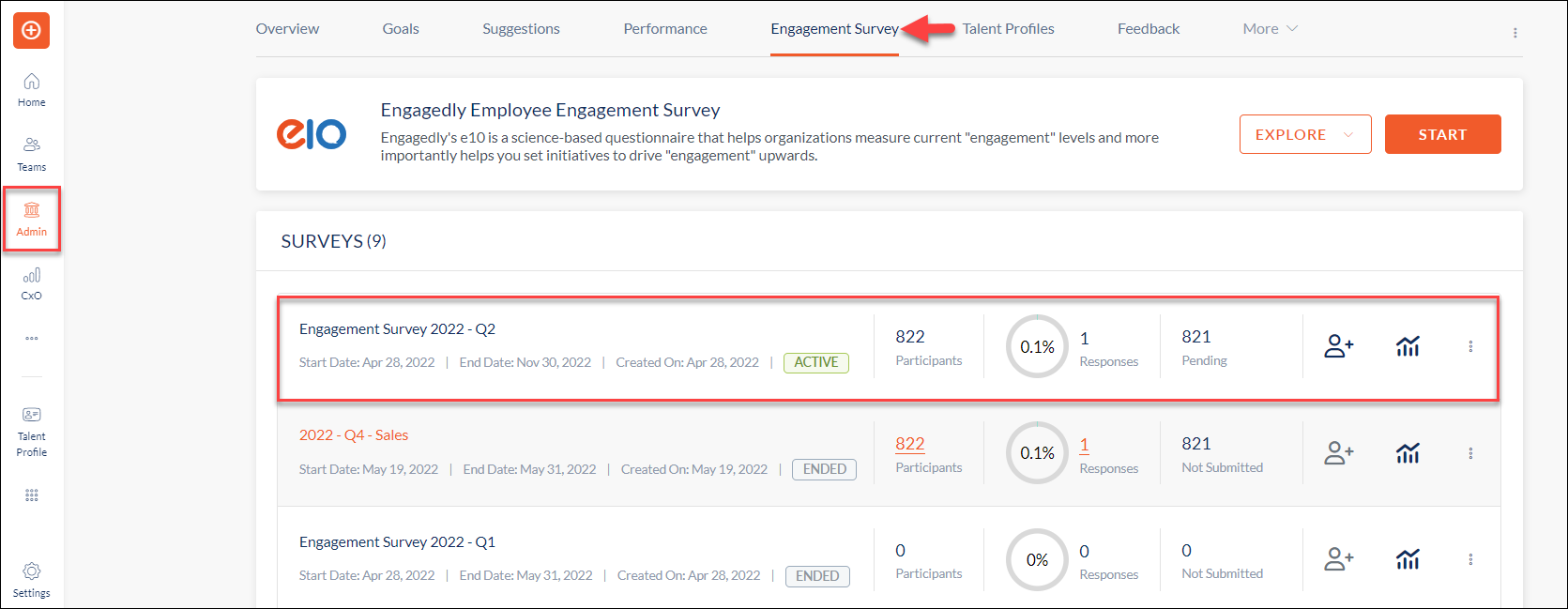View analytics for Engagement Survey 2022 - Q1
This screenshot has width=1568, height=609.
pyautogui.click(x=1408, y=559)
